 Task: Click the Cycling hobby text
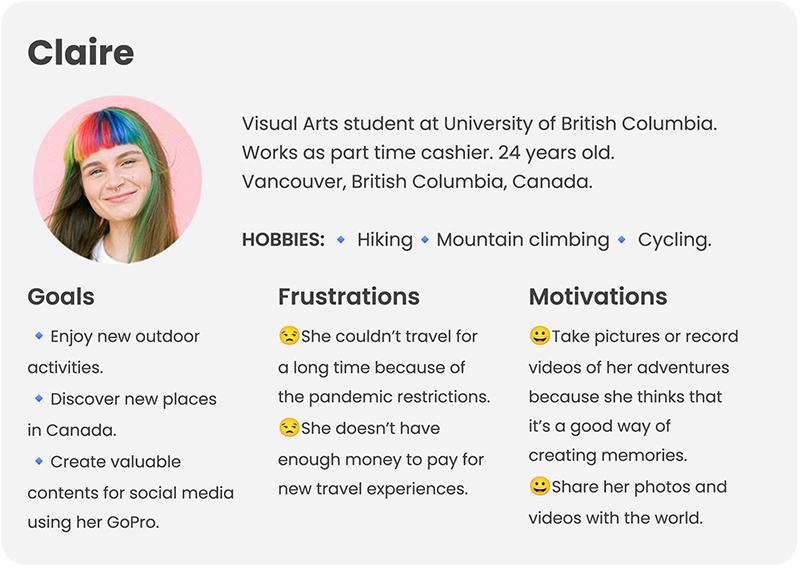click(674, 240)
